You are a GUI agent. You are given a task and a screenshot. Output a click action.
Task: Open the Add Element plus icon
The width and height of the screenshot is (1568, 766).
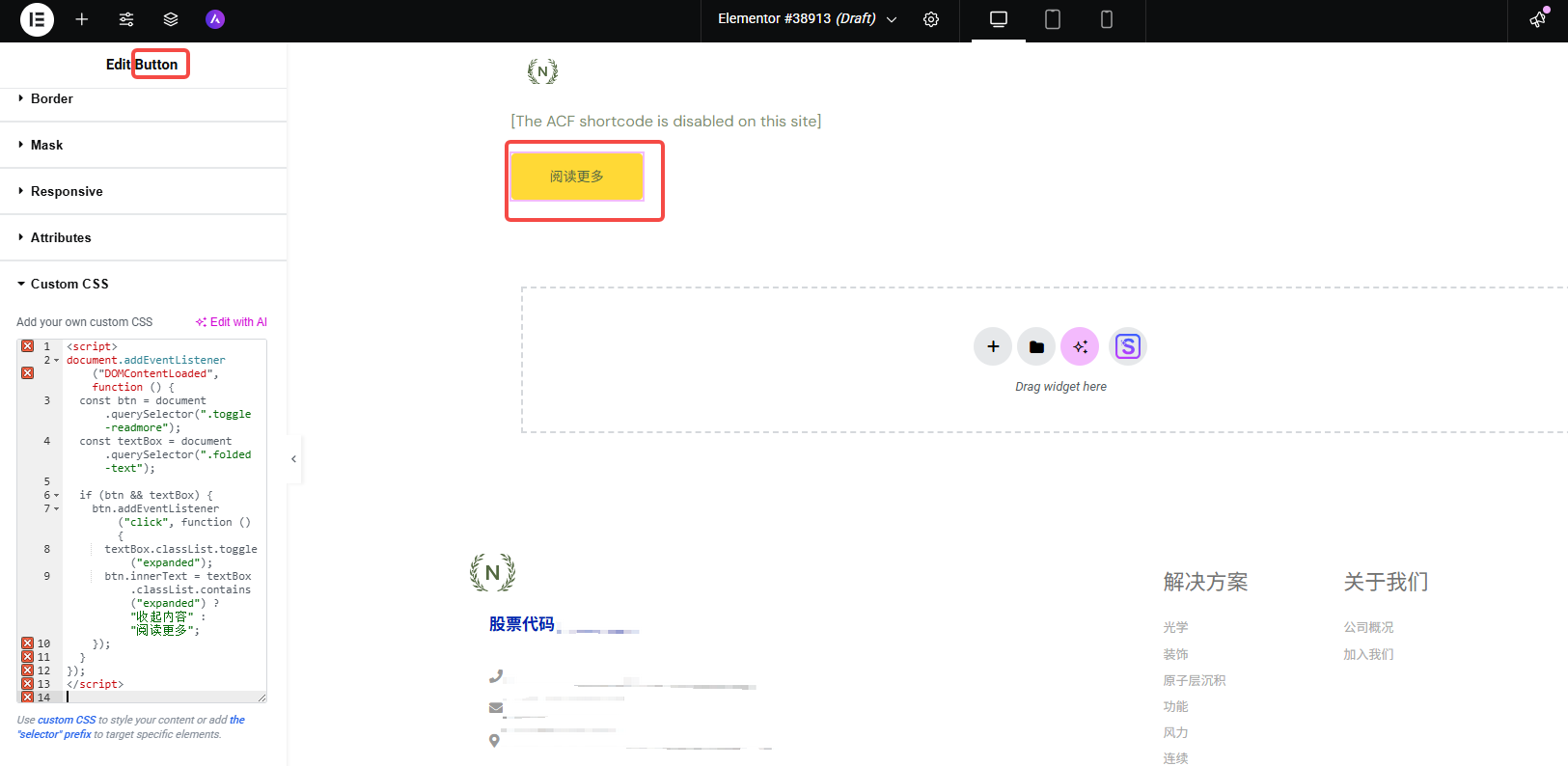tap(82, 19)
